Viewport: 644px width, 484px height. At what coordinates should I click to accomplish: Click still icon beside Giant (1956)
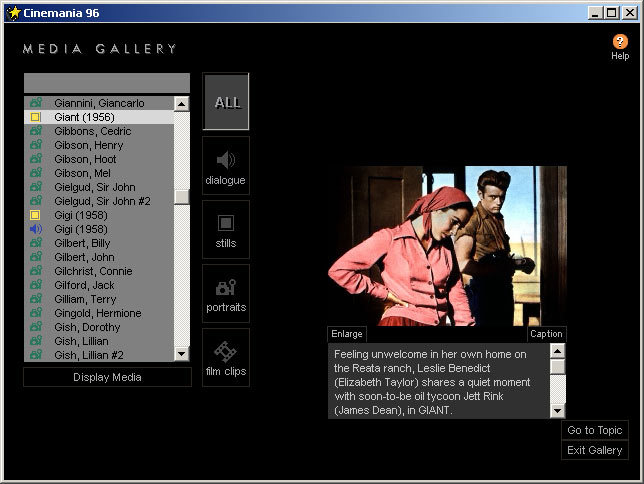click(35, 117)
